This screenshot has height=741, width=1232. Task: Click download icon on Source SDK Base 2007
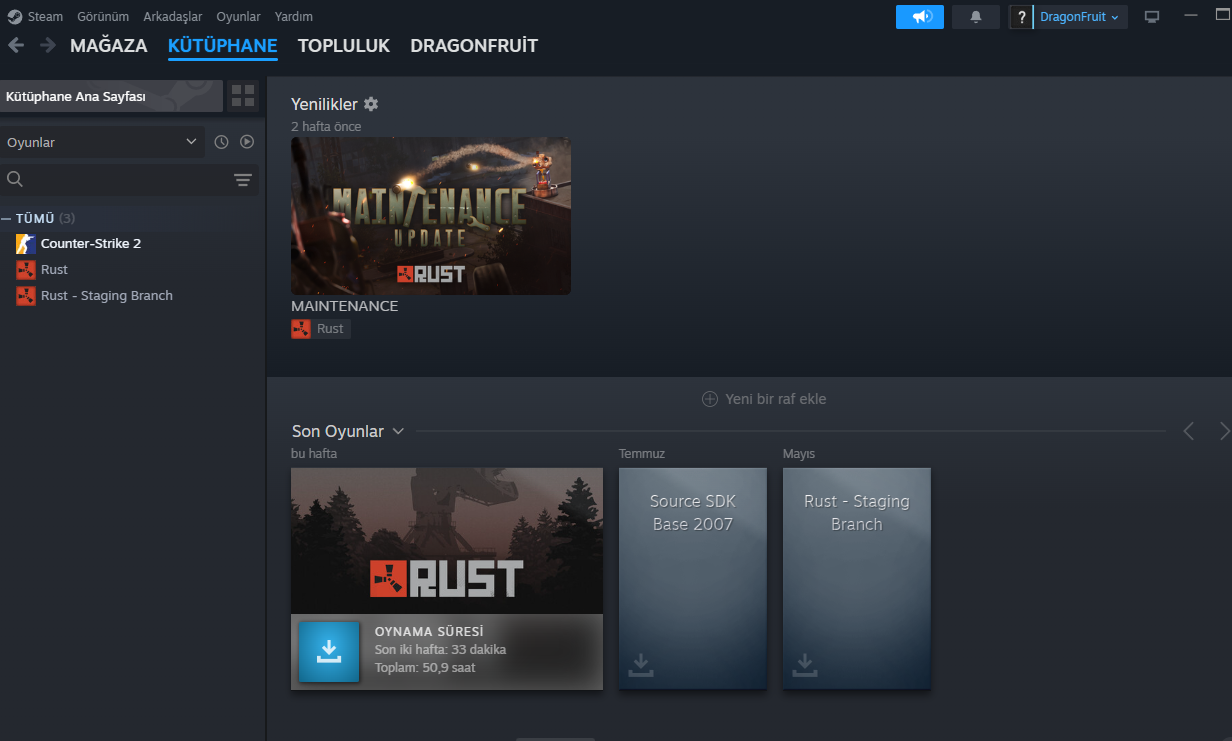coord(641,665)
